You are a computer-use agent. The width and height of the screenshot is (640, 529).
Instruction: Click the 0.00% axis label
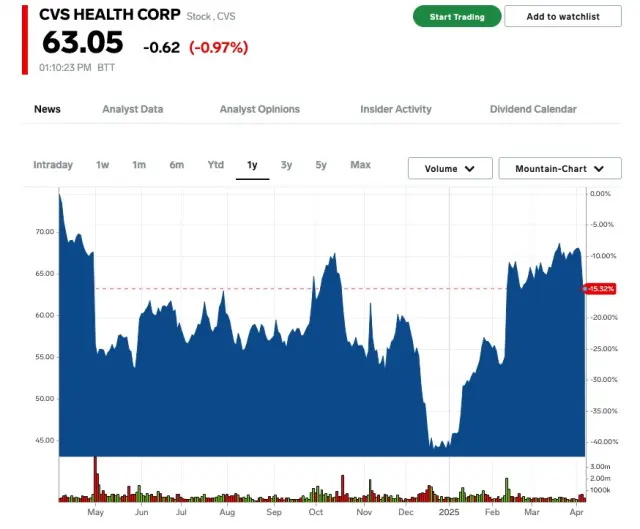coord(600,193)
